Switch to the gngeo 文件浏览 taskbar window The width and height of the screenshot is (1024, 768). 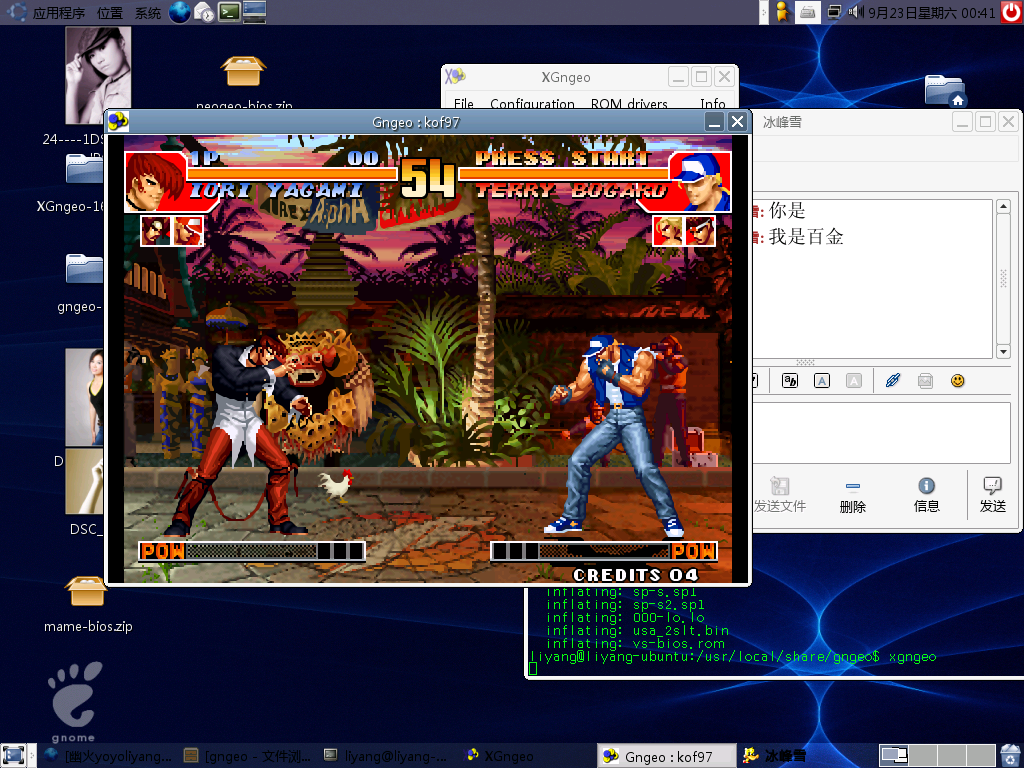point(248,756)
